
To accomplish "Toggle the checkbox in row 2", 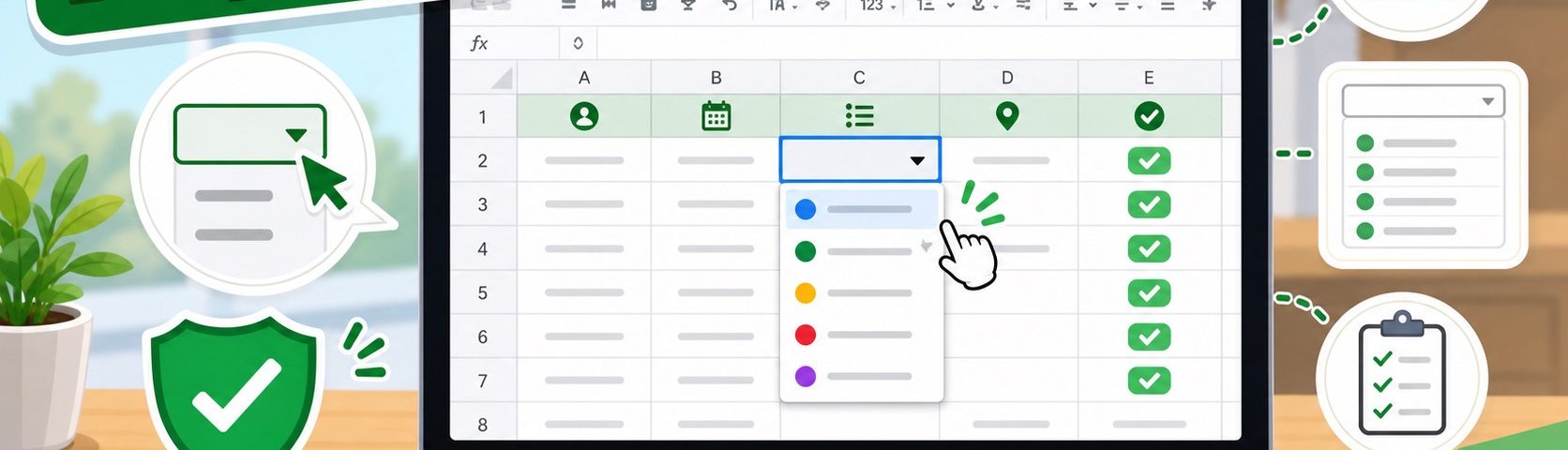I will click(1149, 160).
